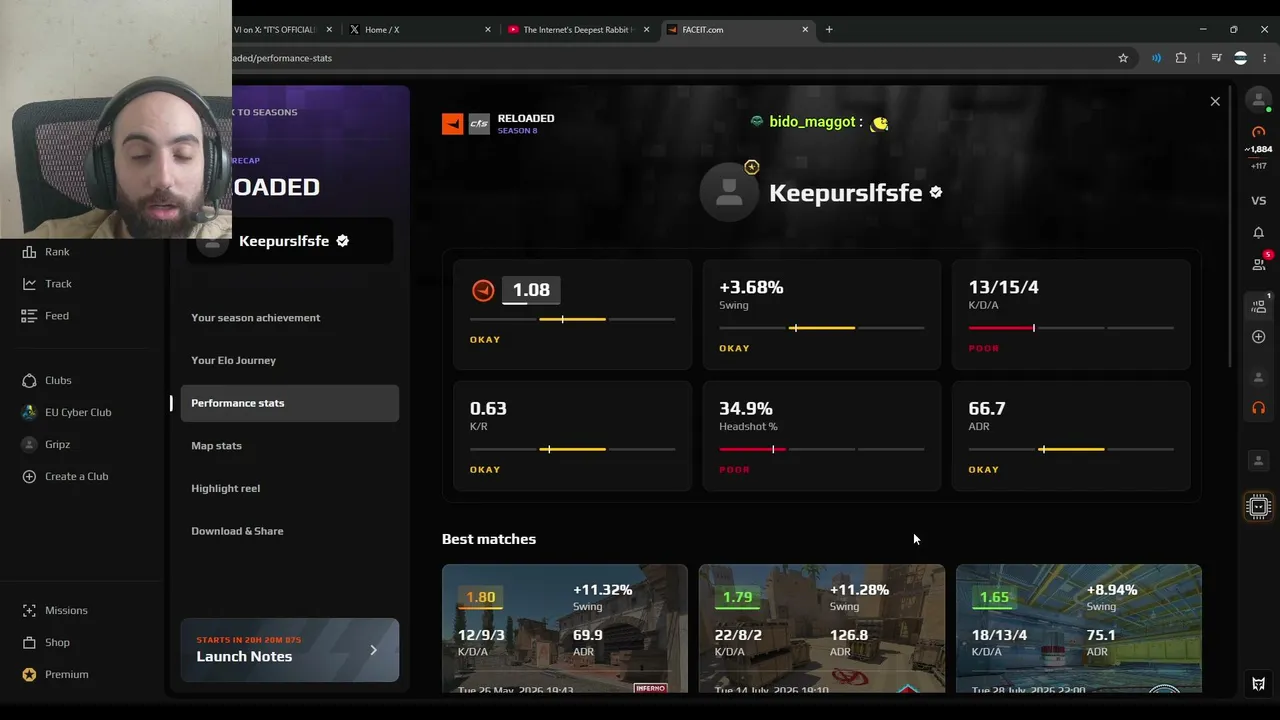Click the 1.08 rating stat card
Viewport: 1280px width, 720px height.
click(572, 315)
